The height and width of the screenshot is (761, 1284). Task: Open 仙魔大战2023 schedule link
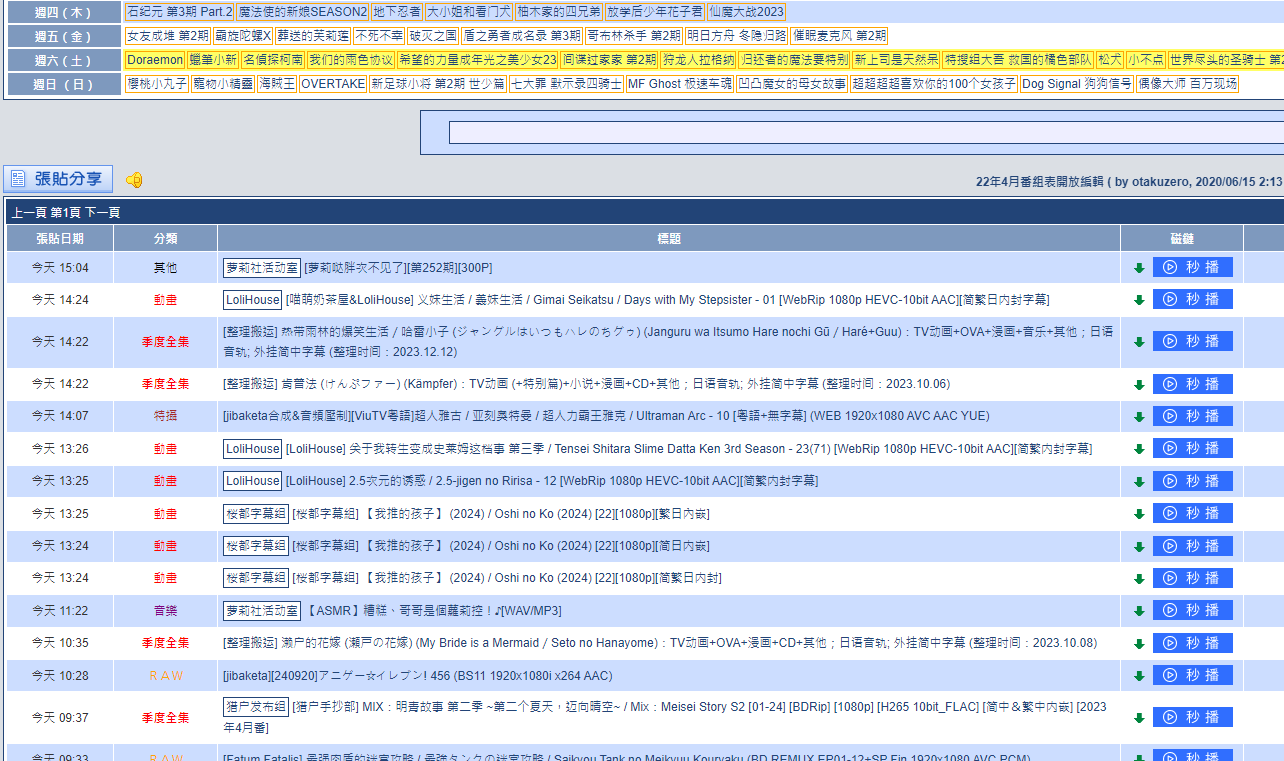pyautogui.click(x=746, y=12)
